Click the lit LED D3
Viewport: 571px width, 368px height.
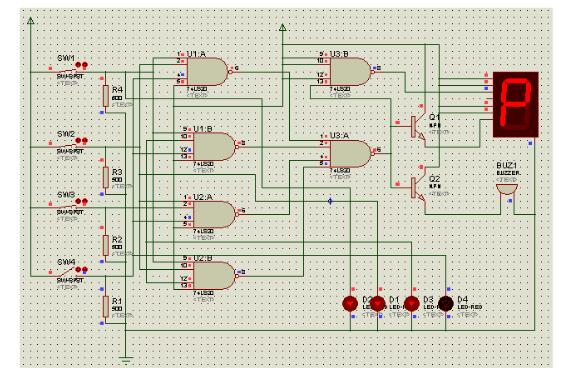point(412,303)
